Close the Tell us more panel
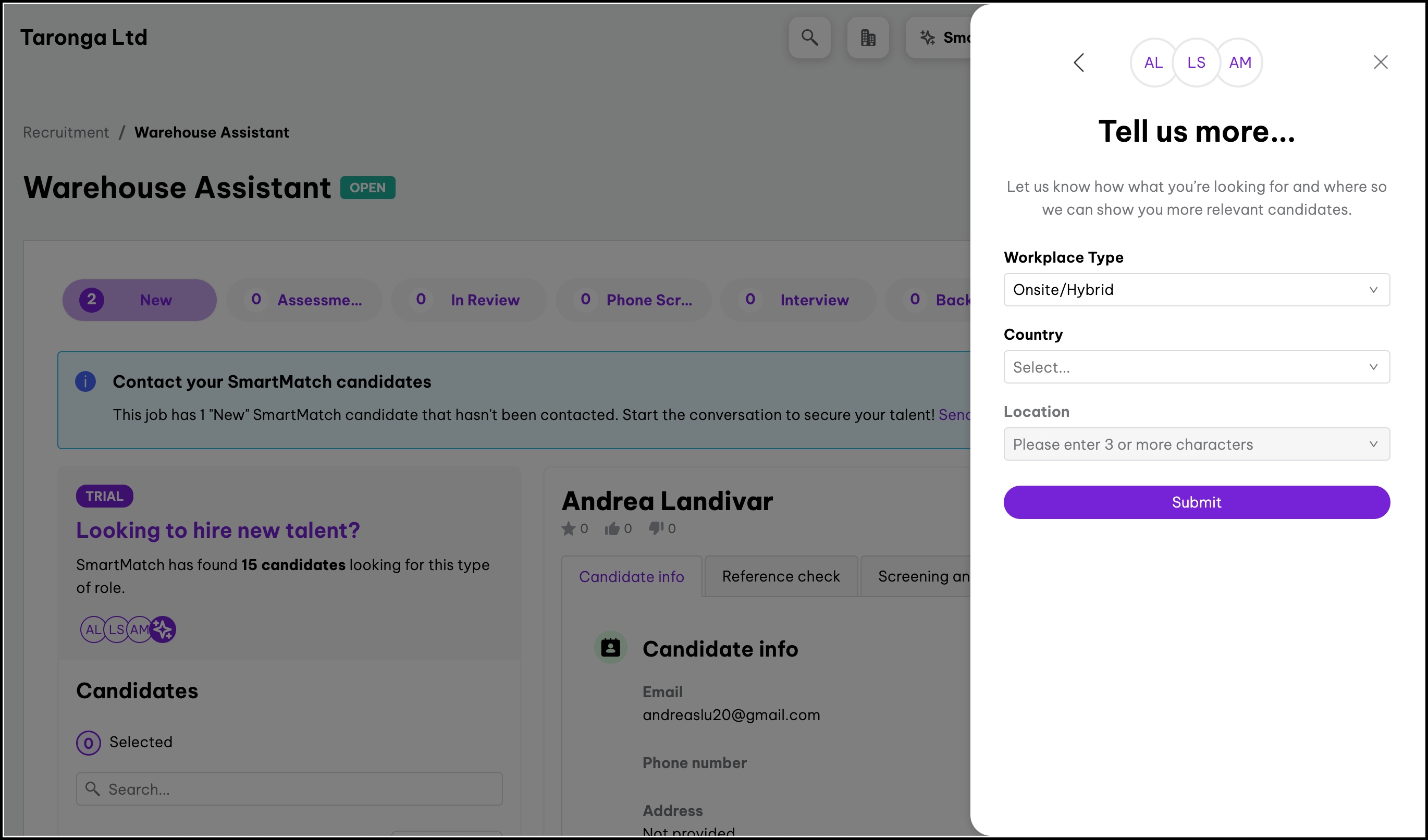Screen dimensions: 1428x840 point(1381,61)
